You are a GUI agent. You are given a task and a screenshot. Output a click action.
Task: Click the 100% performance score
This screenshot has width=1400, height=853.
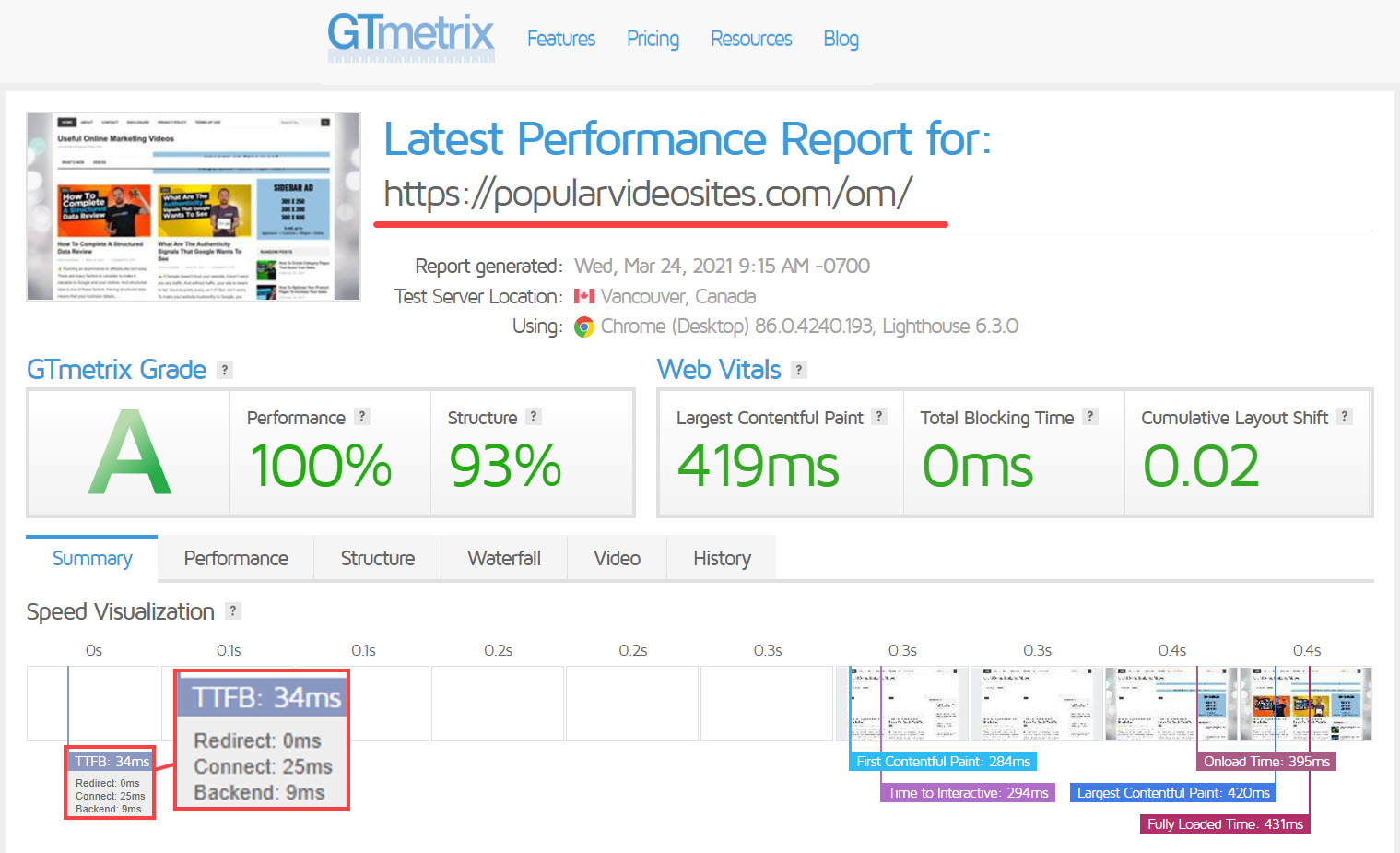tap(321, 466)
